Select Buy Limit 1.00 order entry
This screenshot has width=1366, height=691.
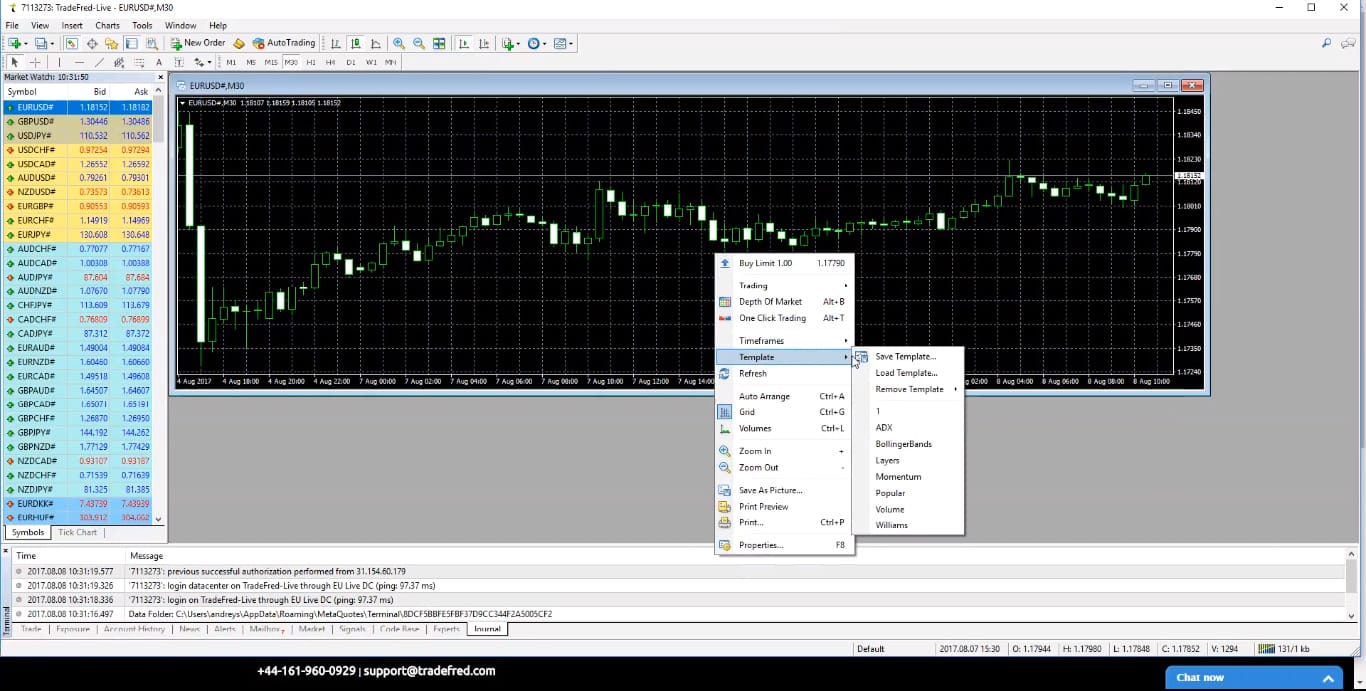pos(783,263)
